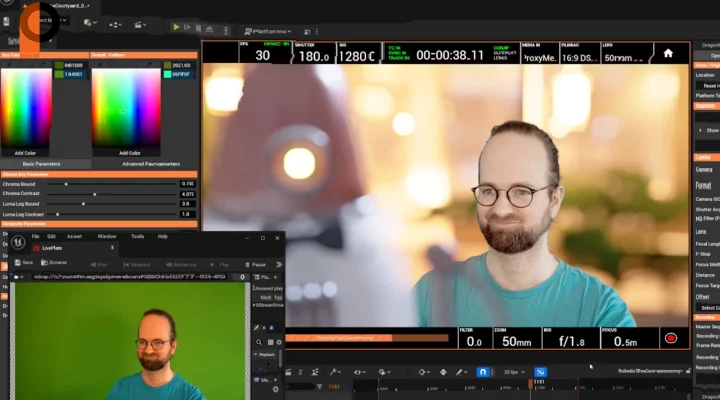Click the Chroma Bound value field
The width and height of the screenshot is (720, 400).
tap(188, 184)
